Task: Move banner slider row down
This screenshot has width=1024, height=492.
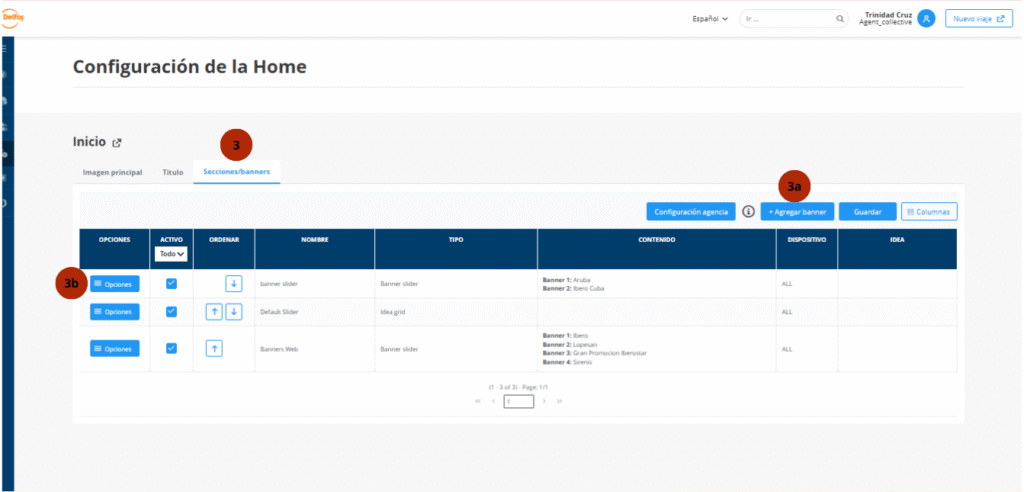Action: click(233, 284)
